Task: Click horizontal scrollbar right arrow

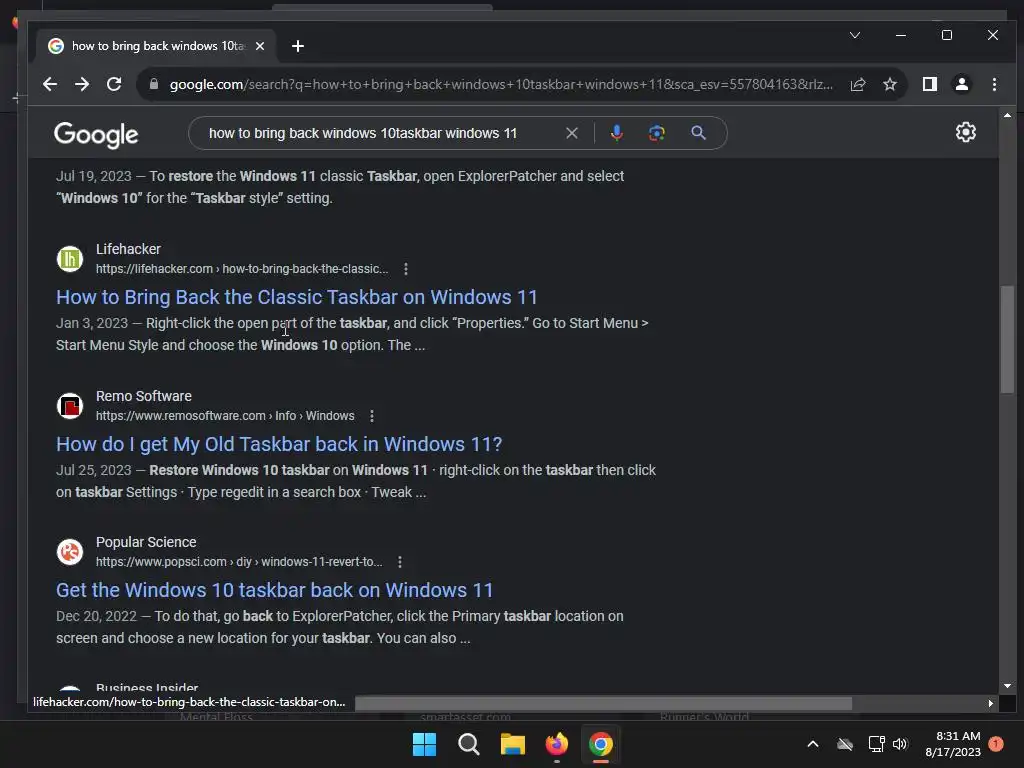Action: pyautogui.click(x=991, y=703)
